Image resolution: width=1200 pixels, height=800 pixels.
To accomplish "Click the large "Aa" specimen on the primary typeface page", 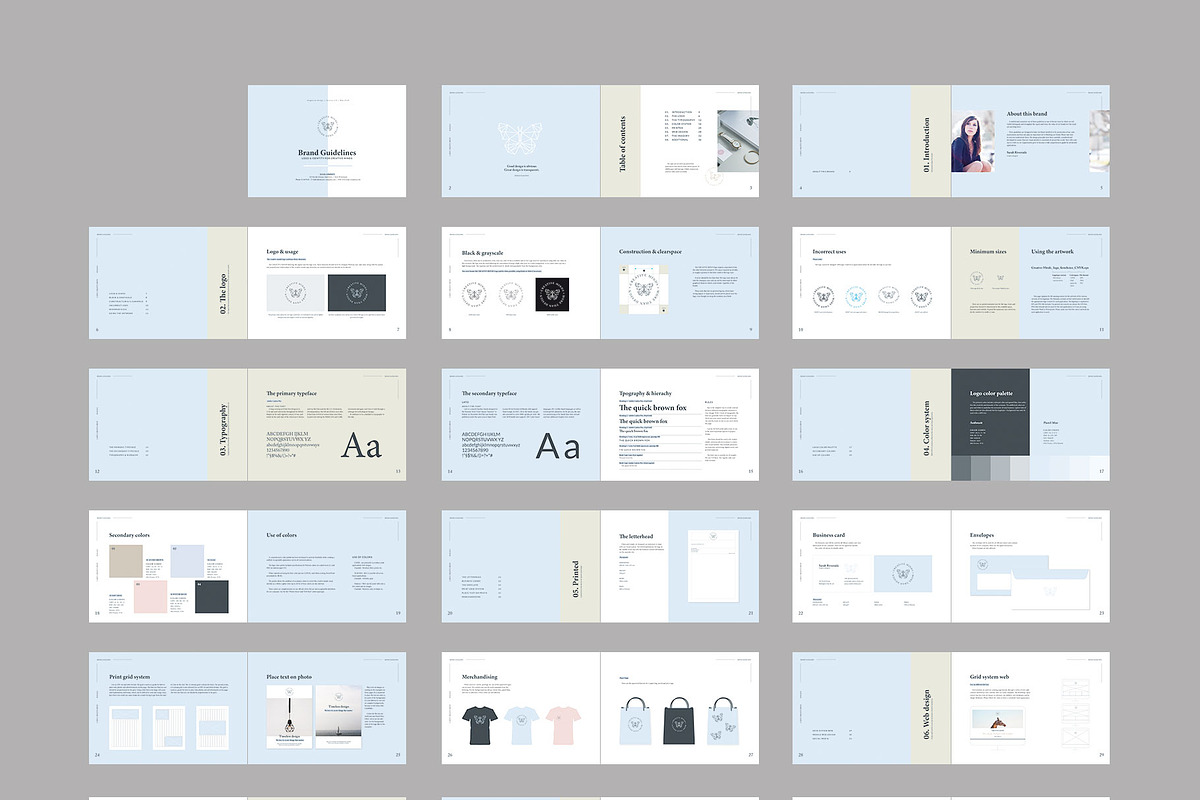I will pyautogui.click(x=362, y=444).
